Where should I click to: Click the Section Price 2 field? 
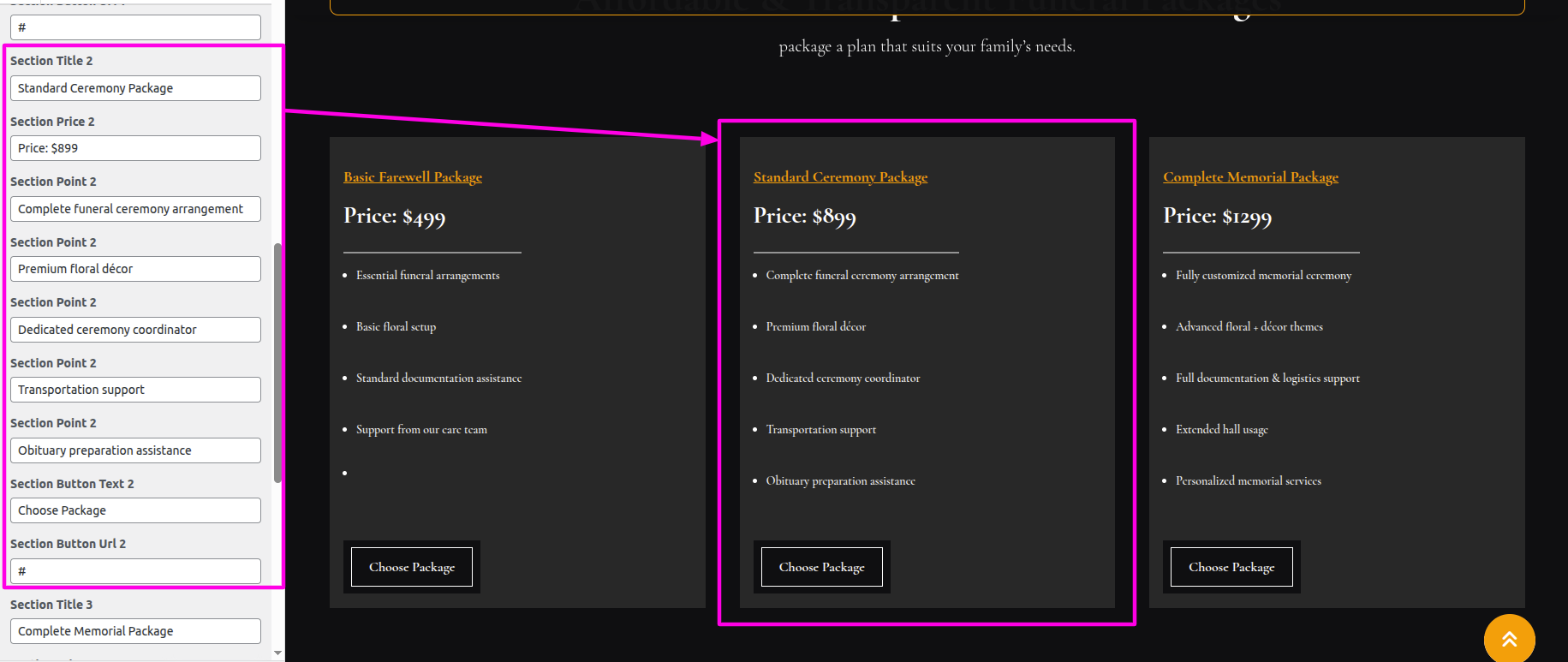135,148
